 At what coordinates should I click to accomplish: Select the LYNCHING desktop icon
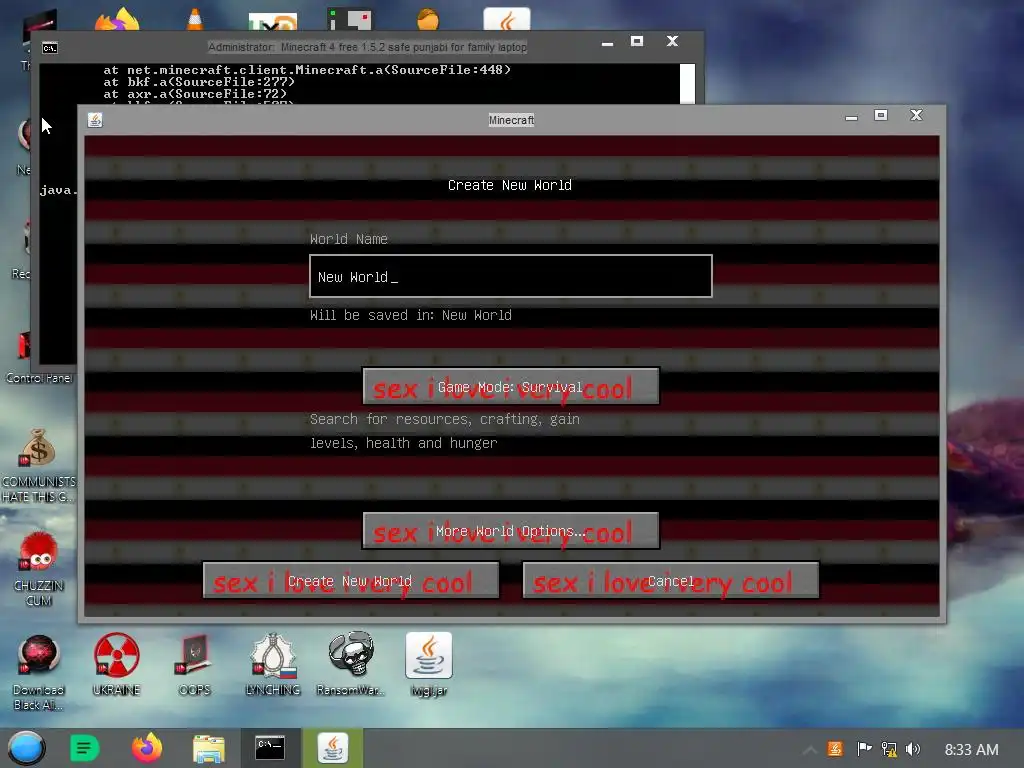pos(273,664)
